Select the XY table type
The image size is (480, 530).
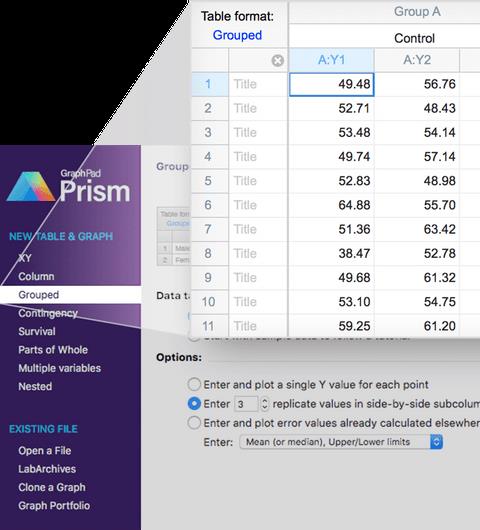[25, 258]
